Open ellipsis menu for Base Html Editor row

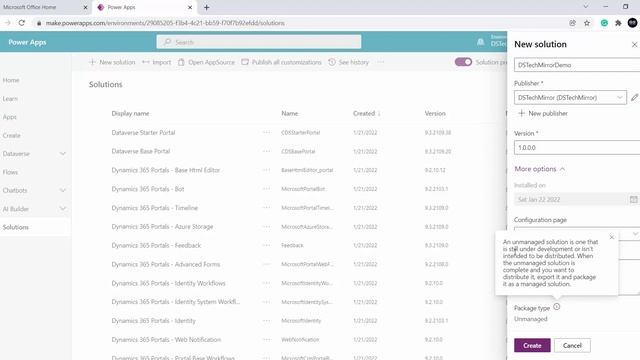[x=267, y=170]
